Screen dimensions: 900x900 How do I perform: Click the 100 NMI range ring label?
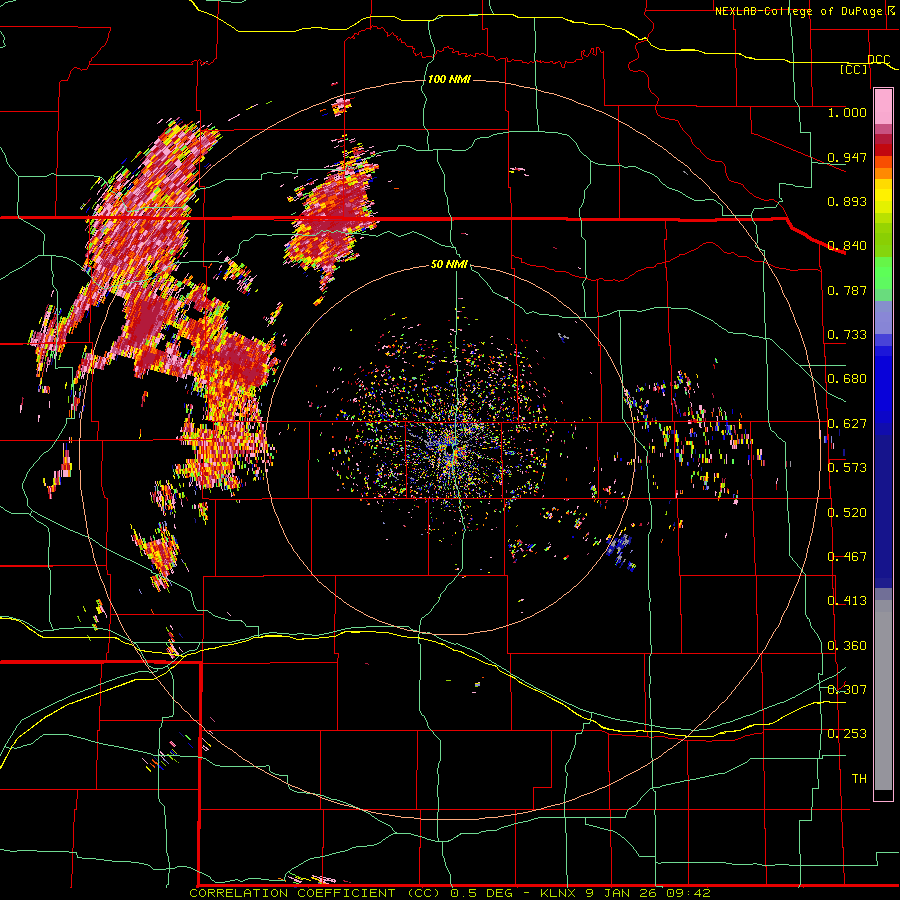coord(449,79)
